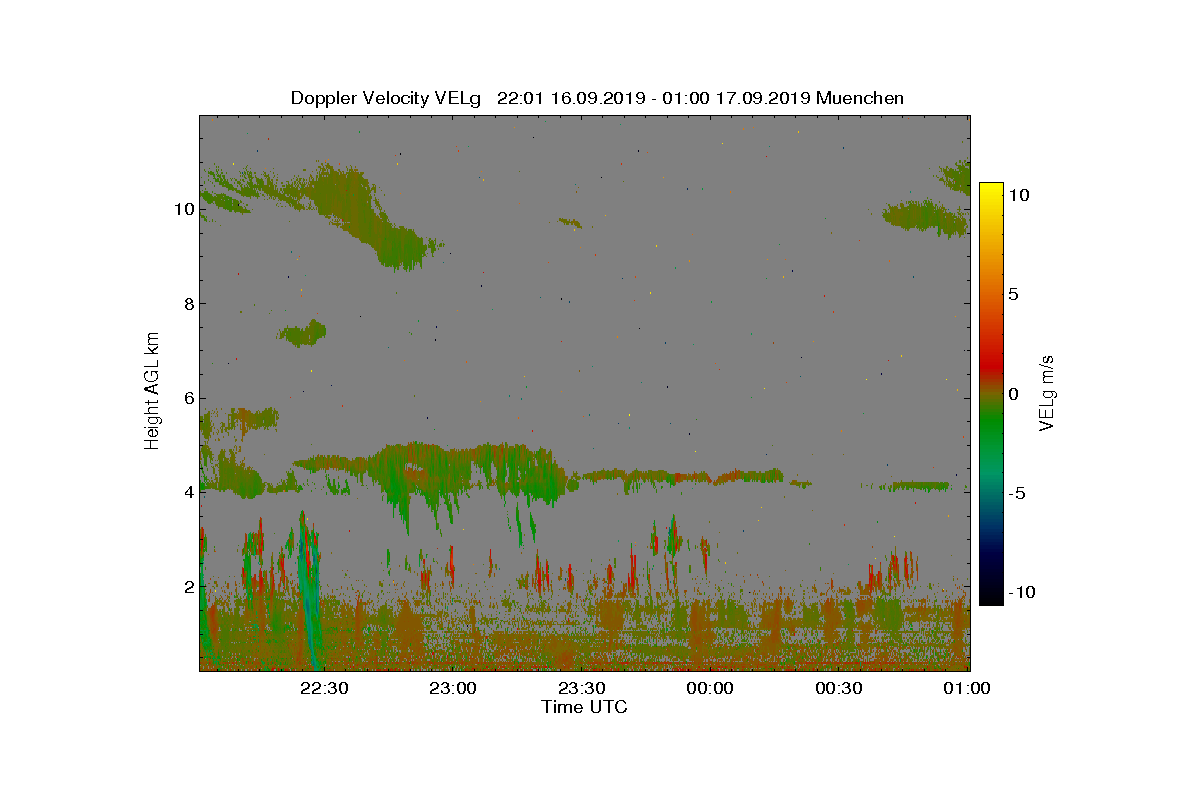This screenshot has width=1200, height=800.
Task: Click the 00:30 time tick label
Action: click(x=838, y=689)
